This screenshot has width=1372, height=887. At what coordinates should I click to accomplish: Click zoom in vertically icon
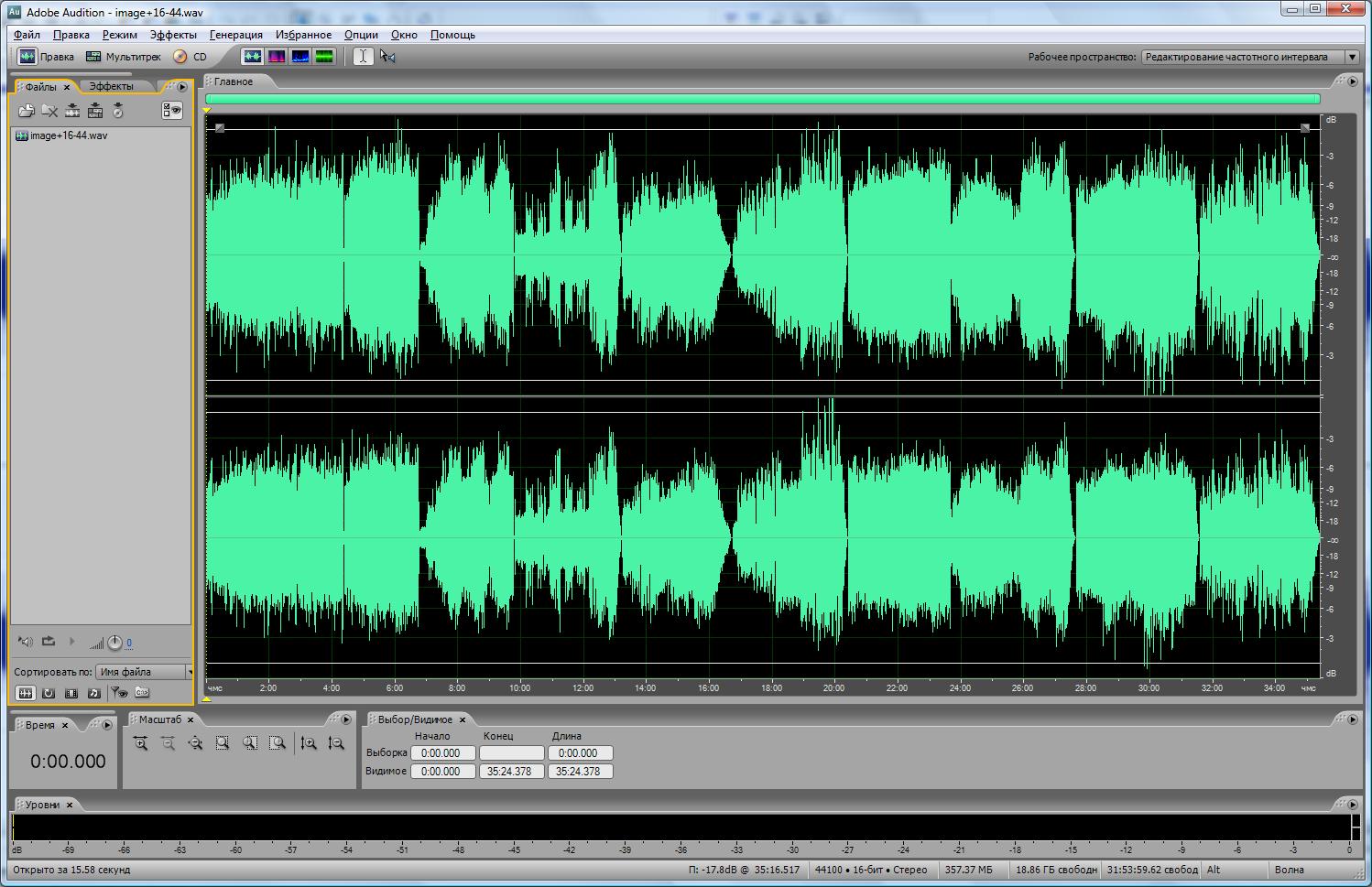(309, 743)
